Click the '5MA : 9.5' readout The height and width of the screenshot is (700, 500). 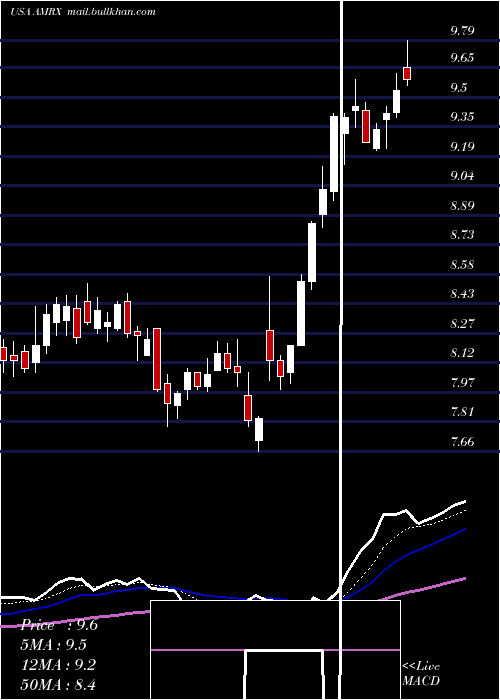54,645
